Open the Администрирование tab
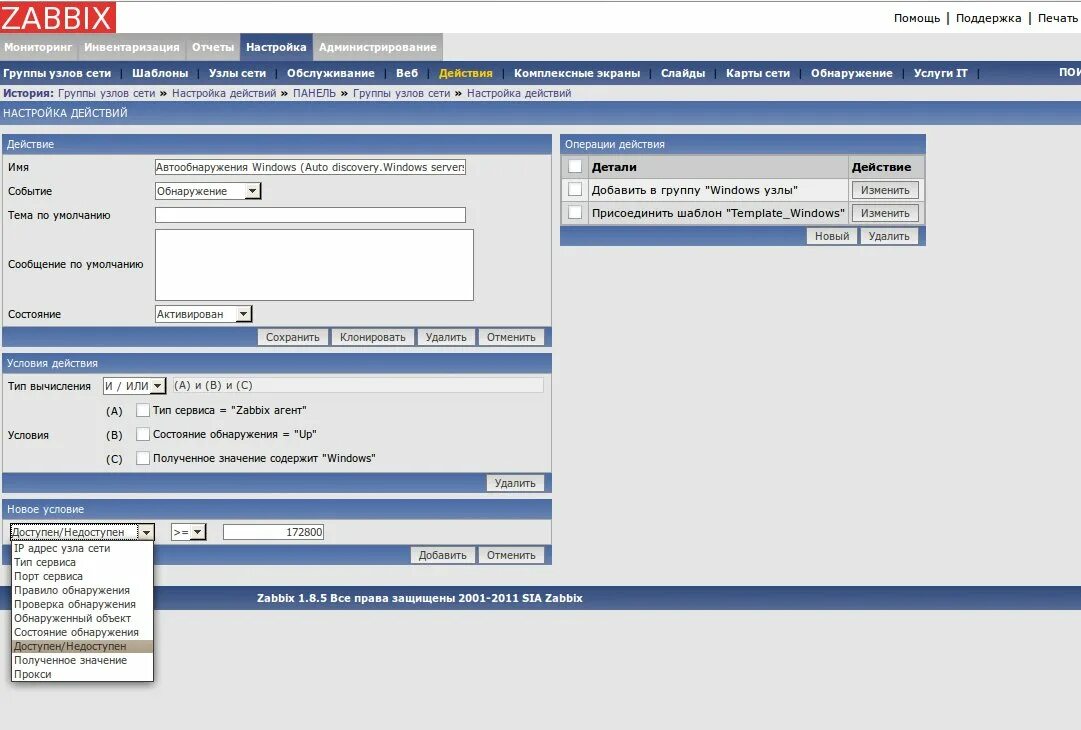Screen dimensions: 1081x730 (x=377, y=47)
